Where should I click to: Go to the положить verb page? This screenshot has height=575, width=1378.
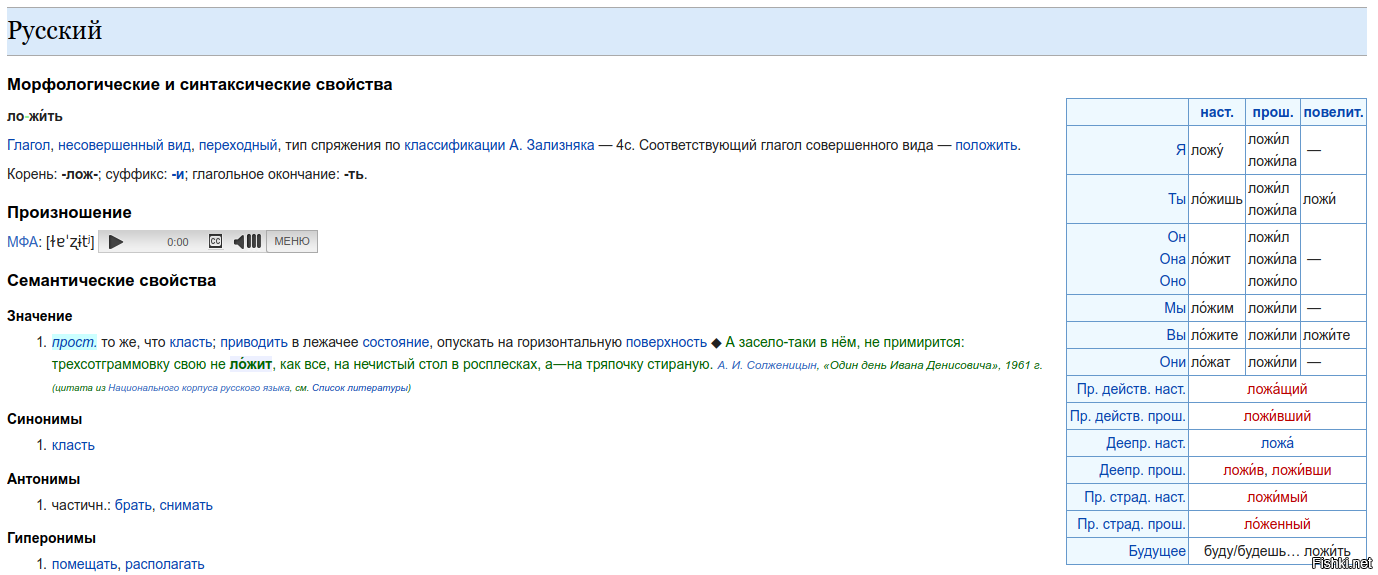(986, 145)
